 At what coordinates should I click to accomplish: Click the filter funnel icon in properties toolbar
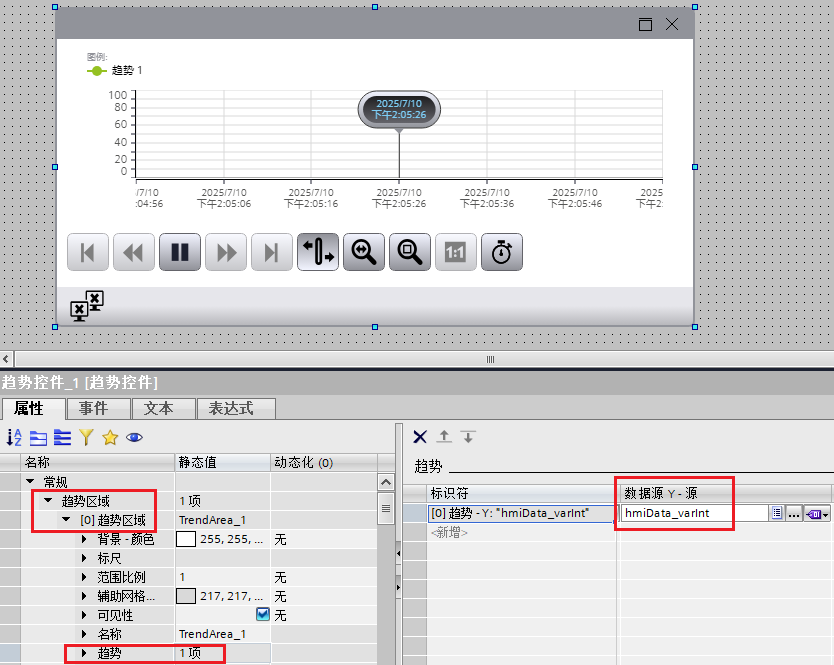[x=87, y=437]
